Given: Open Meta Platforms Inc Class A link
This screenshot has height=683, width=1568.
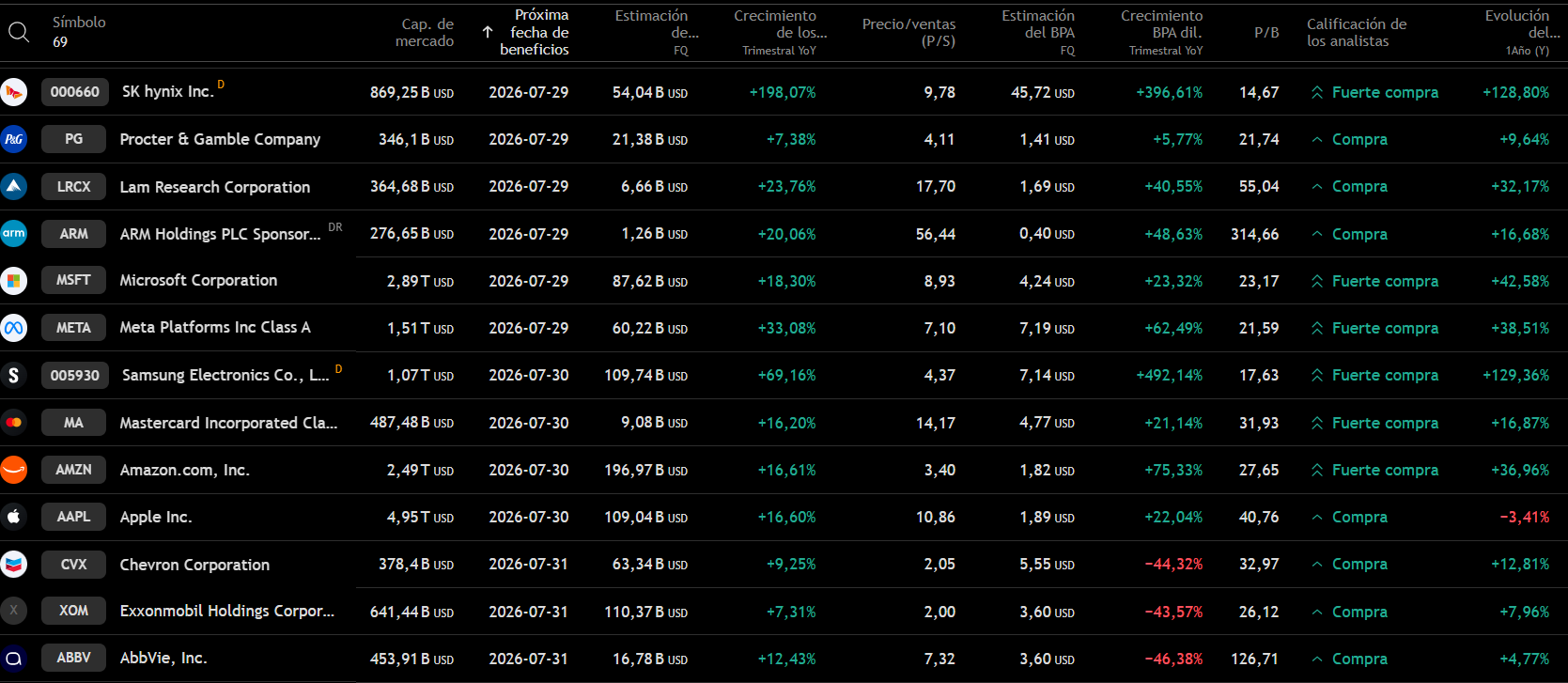Looking at the screenshot, I should 215,327.
